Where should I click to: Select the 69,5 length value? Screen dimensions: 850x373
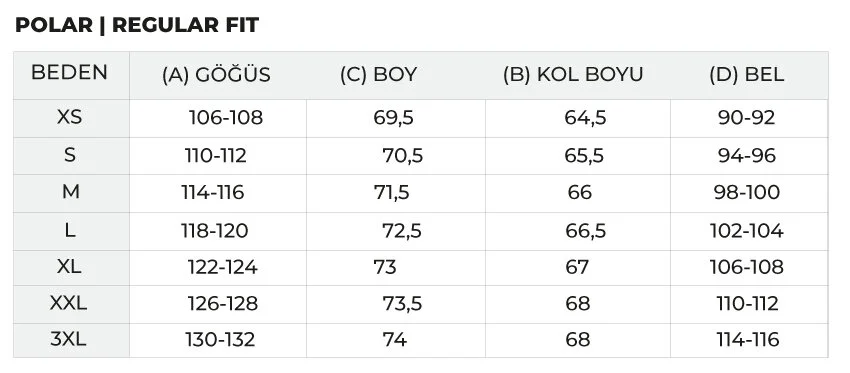pyautogui.click(x=394, y=118)
